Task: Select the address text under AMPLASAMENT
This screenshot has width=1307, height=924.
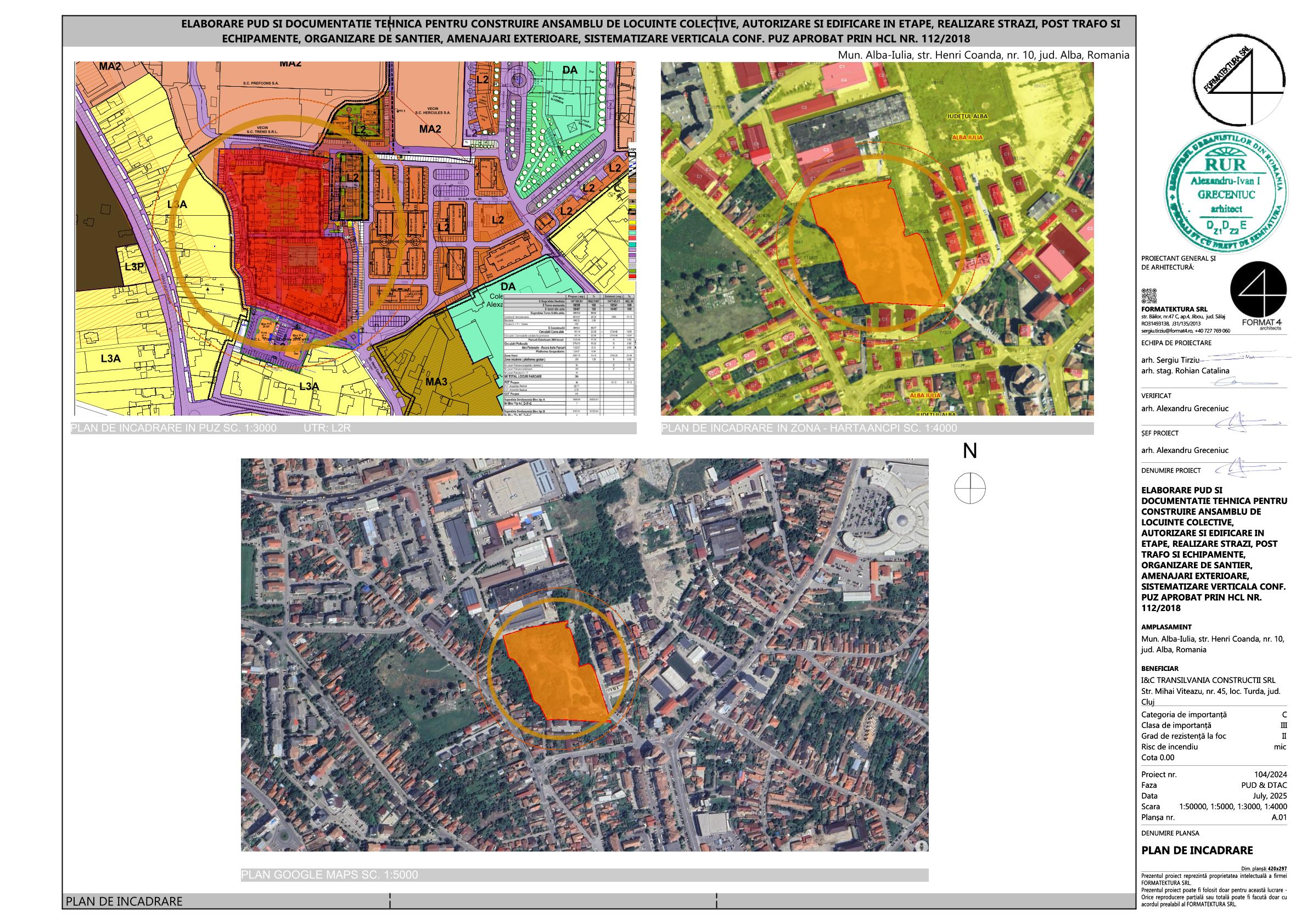Action: point(1213,644)
